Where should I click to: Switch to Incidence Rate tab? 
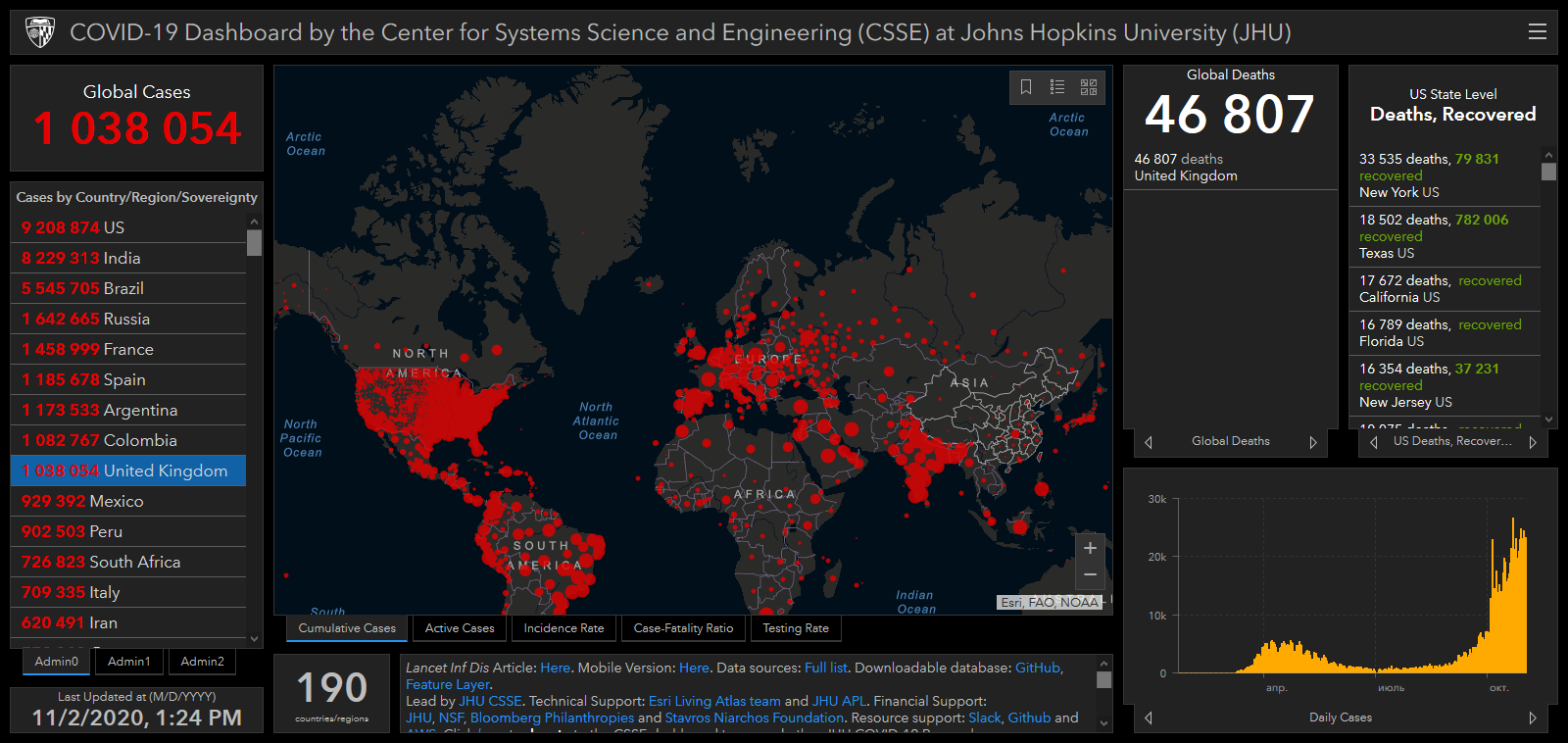(563, 628)
